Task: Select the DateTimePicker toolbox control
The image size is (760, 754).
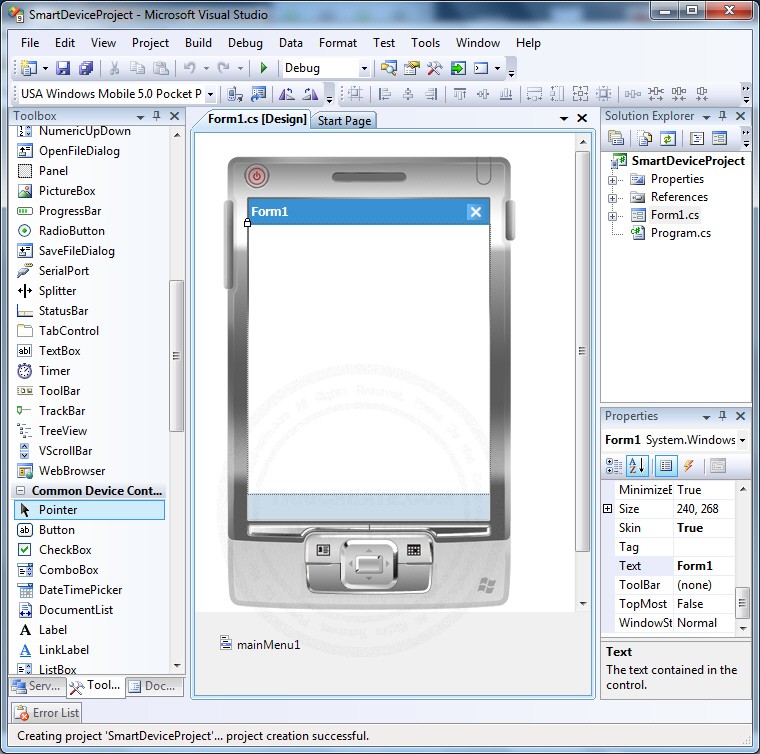Action: pos(80,590)
